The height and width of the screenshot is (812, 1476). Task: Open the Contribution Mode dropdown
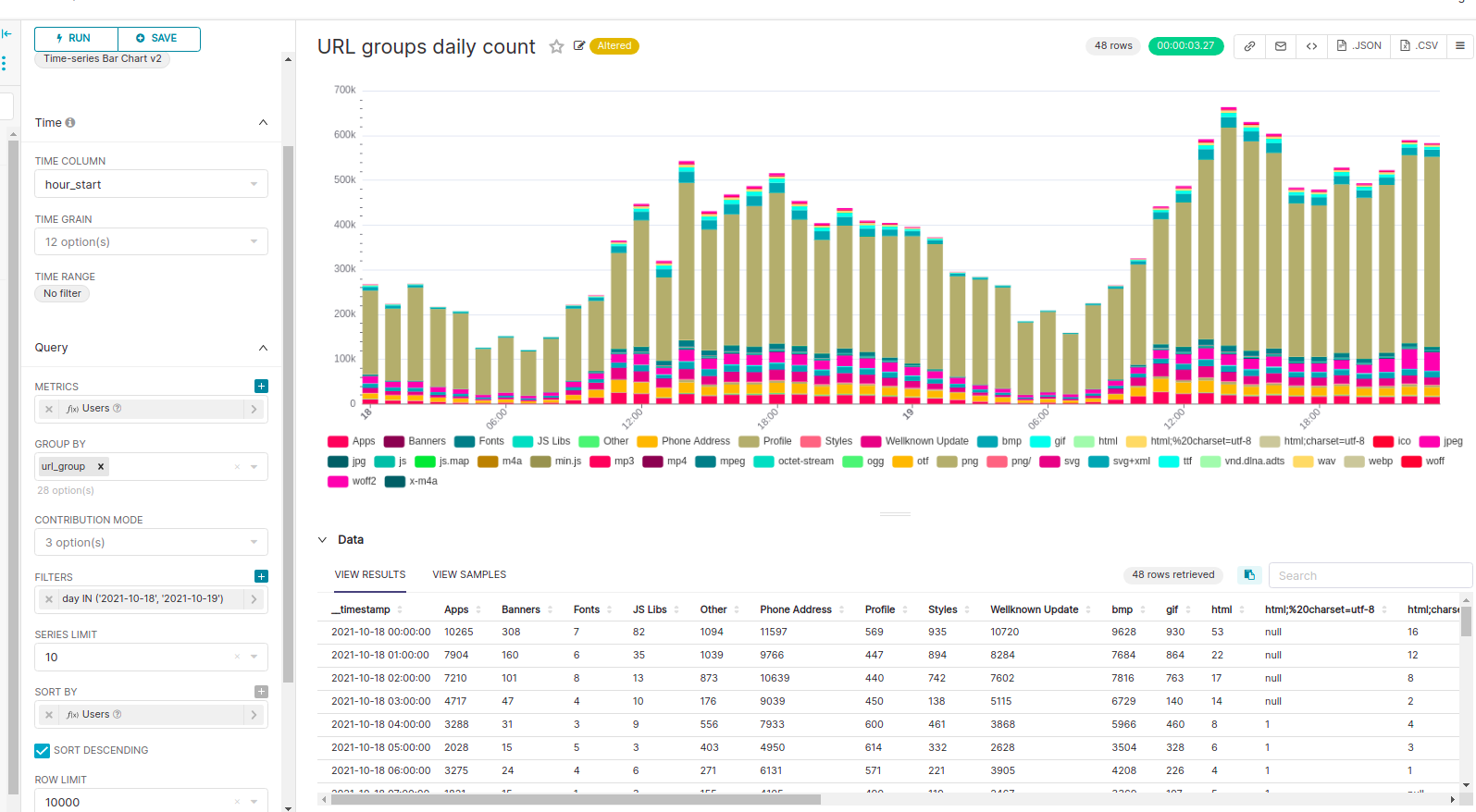[151, 542]
